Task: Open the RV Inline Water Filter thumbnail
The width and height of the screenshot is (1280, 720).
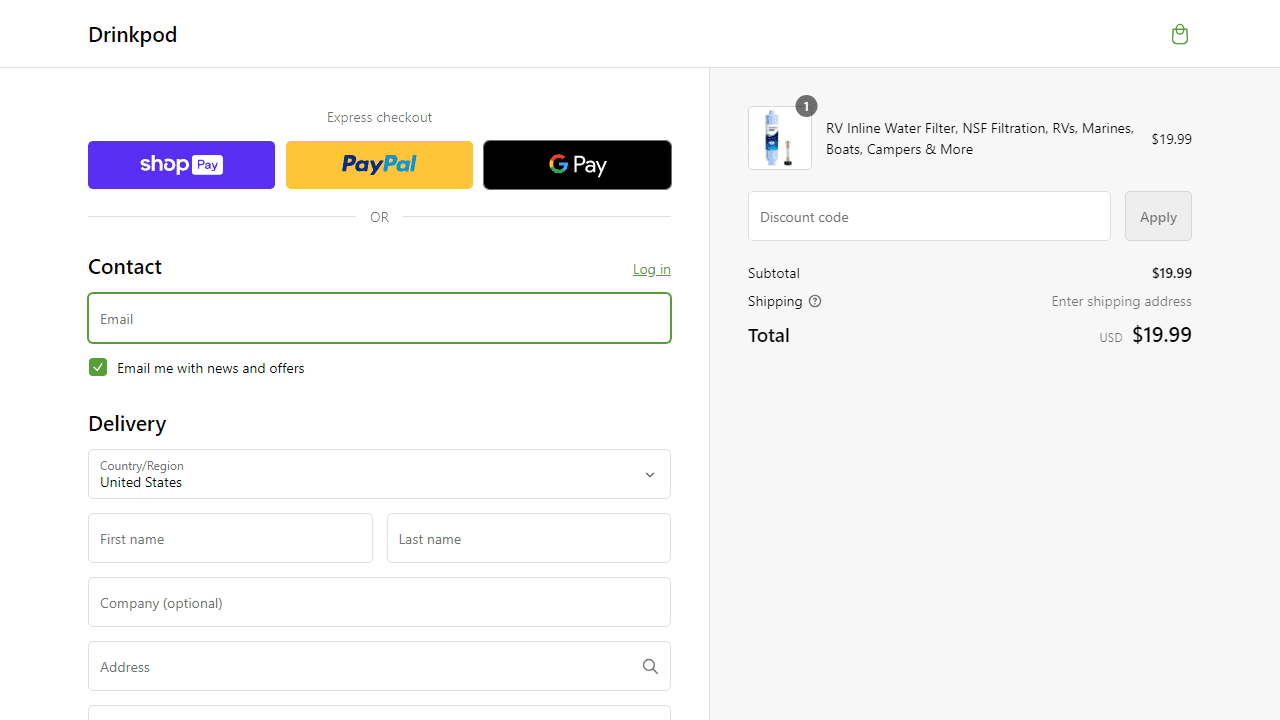Action: pyautogui.click(x=780, y=139)
